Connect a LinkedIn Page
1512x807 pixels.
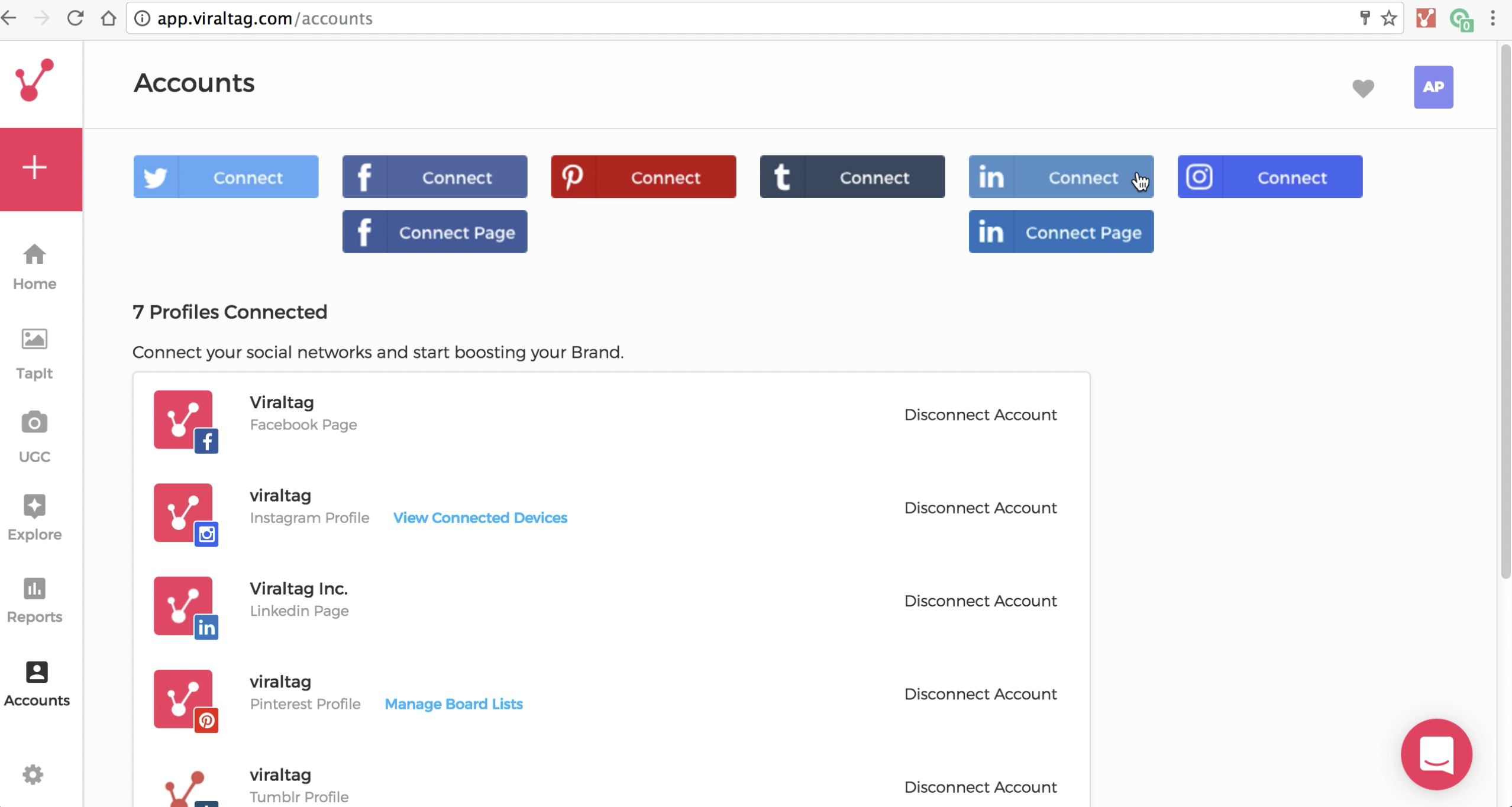click(x=1061, y=231)
